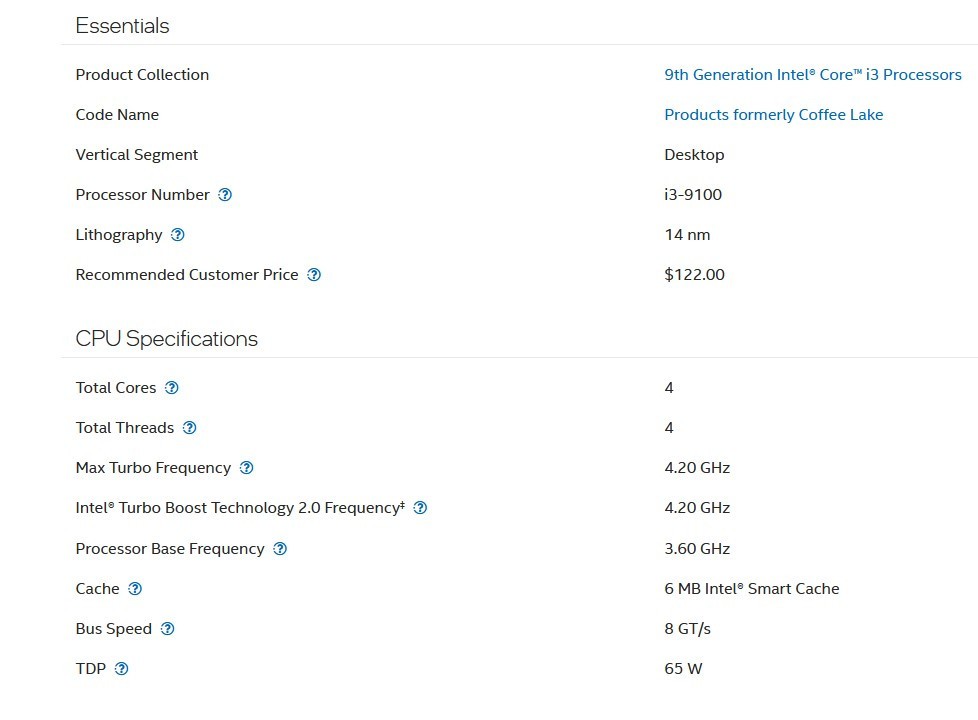Open help for Turbo Boost Technology 2.0 Frequency
The height and width of the screenshot is (720, 978).
(420, 508)
